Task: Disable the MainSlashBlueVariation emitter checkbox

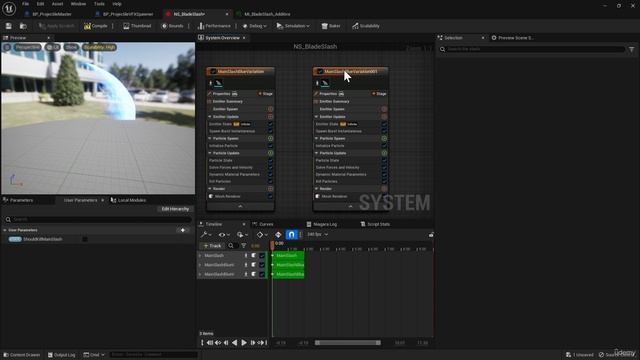Action: pos(213,71)
